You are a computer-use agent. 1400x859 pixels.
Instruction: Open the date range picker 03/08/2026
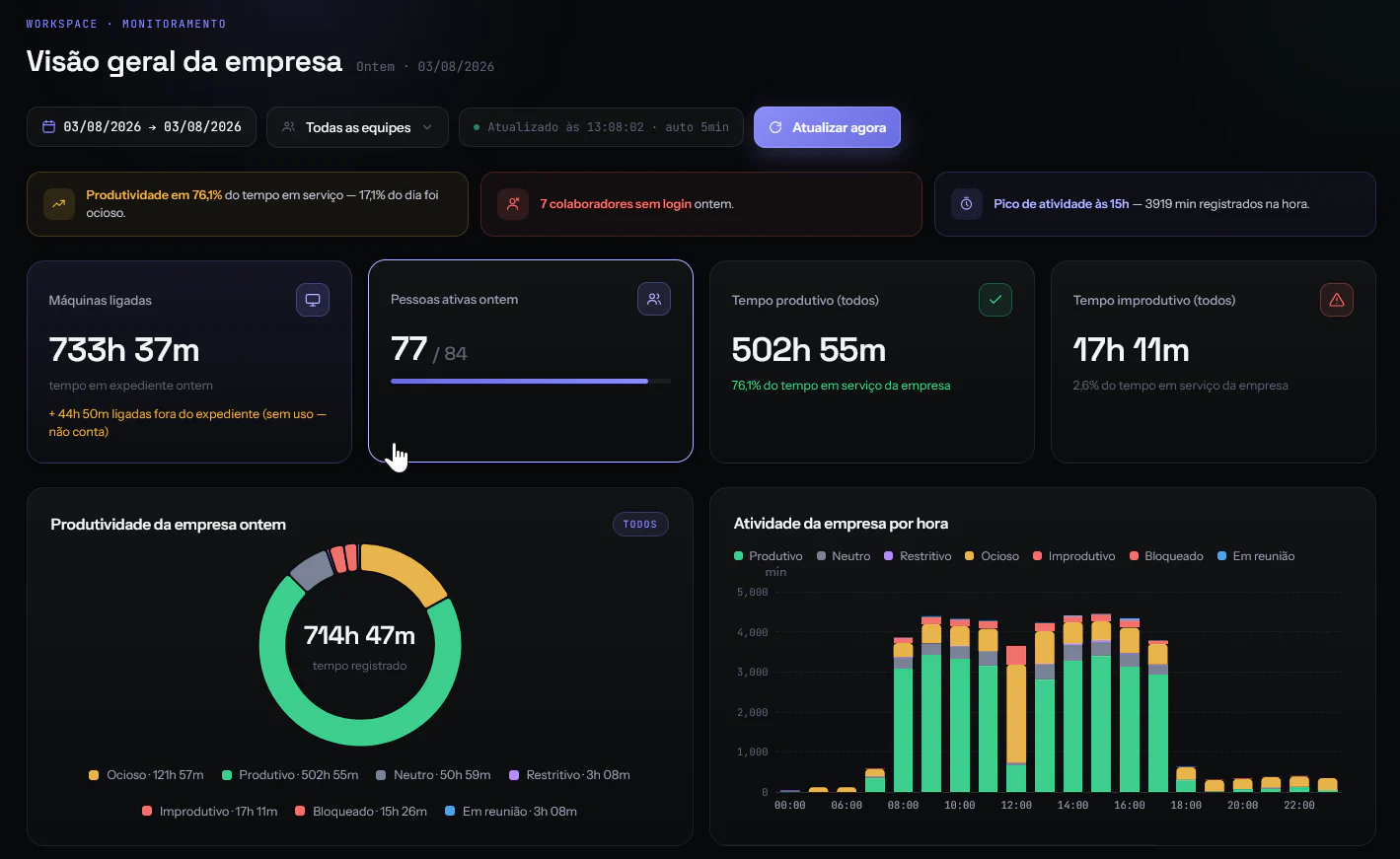(141, 127)
